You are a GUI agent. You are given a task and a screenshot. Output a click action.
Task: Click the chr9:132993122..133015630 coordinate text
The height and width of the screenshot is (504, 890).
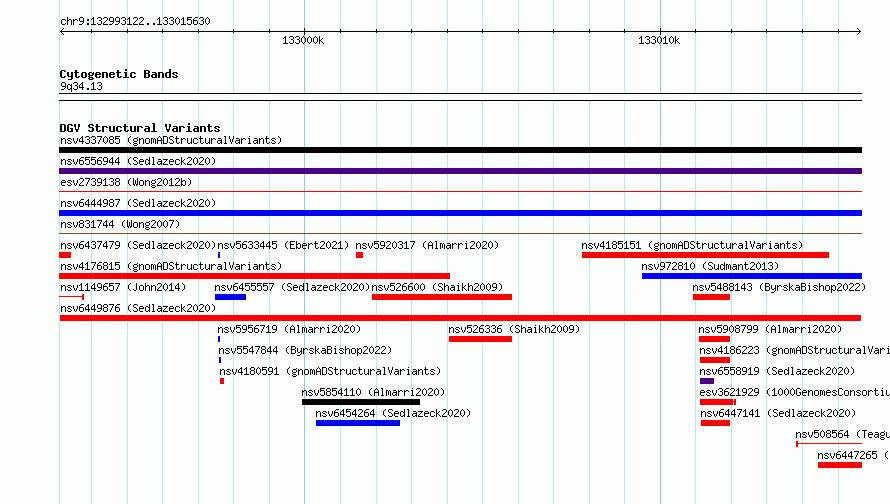135,21
